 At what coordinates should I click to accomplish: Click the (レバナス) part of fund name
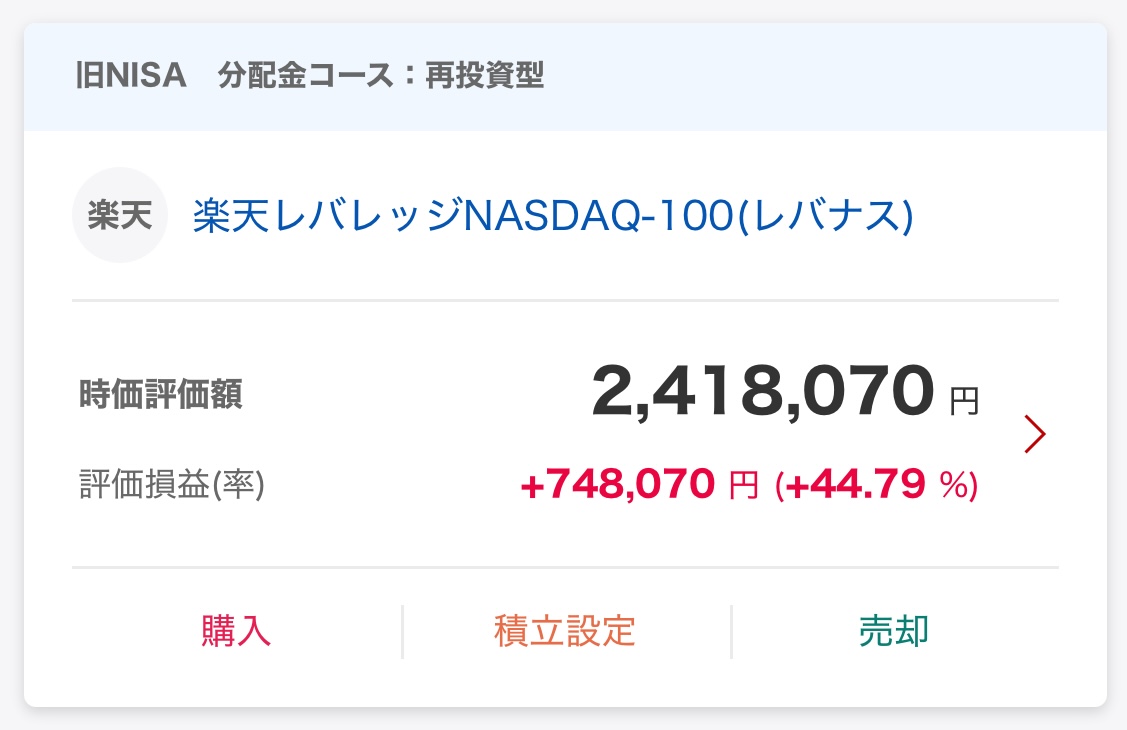pos(826,216)
